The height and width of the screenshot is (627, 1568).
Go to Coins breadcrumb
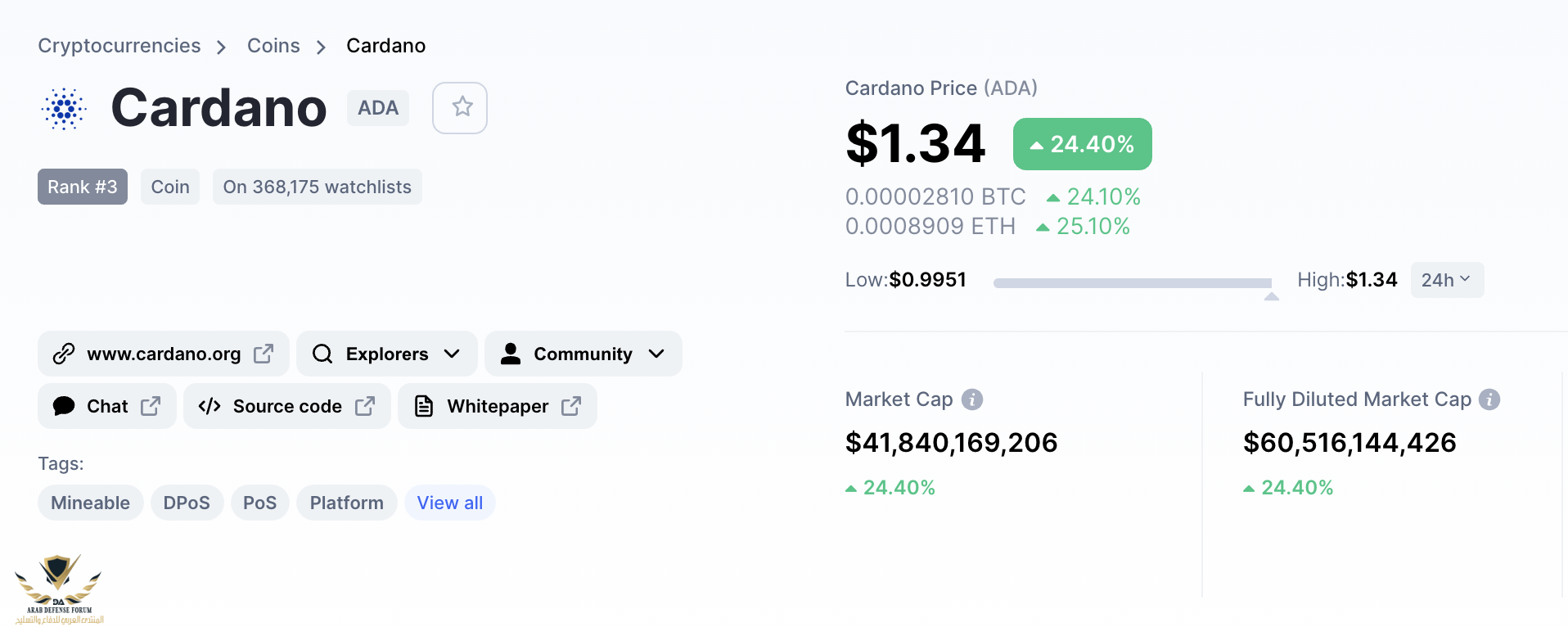tap(273, 46)
